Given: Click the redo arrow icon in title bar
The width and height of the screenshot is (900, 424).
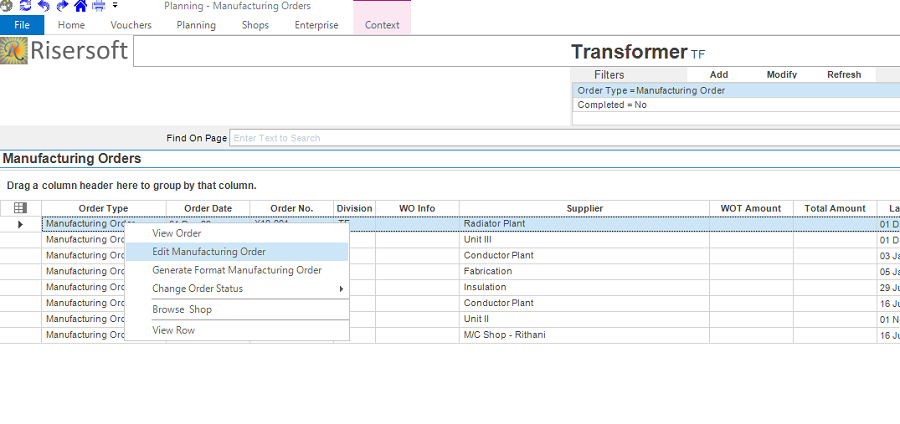Looking at the screenshot, I should [62, 6].
